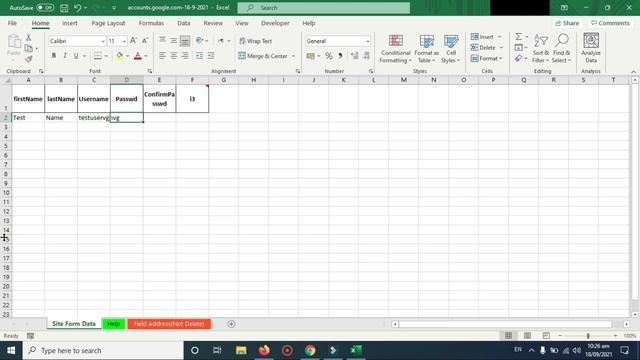The height and width of the screenshot is (360, 640).
Task: Click the Cut scissors icon
Action: 29,38
